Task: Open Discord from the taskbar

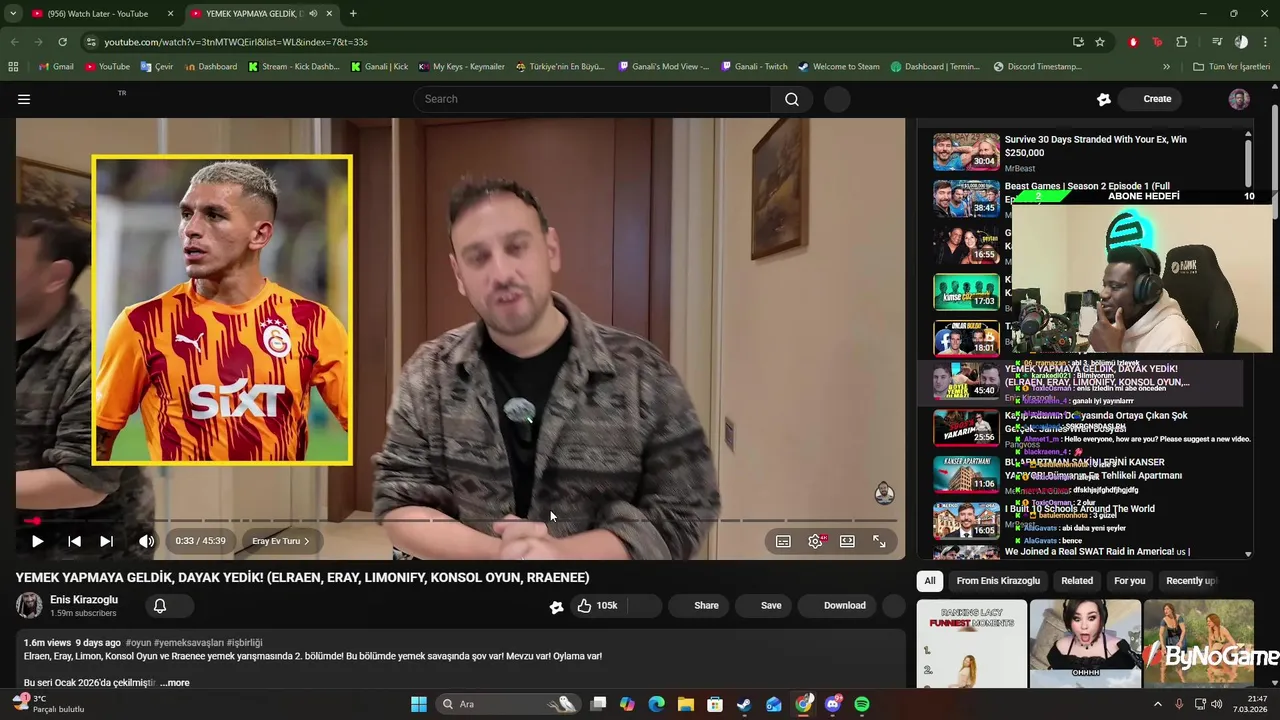Action: click(x=833, y=704)
